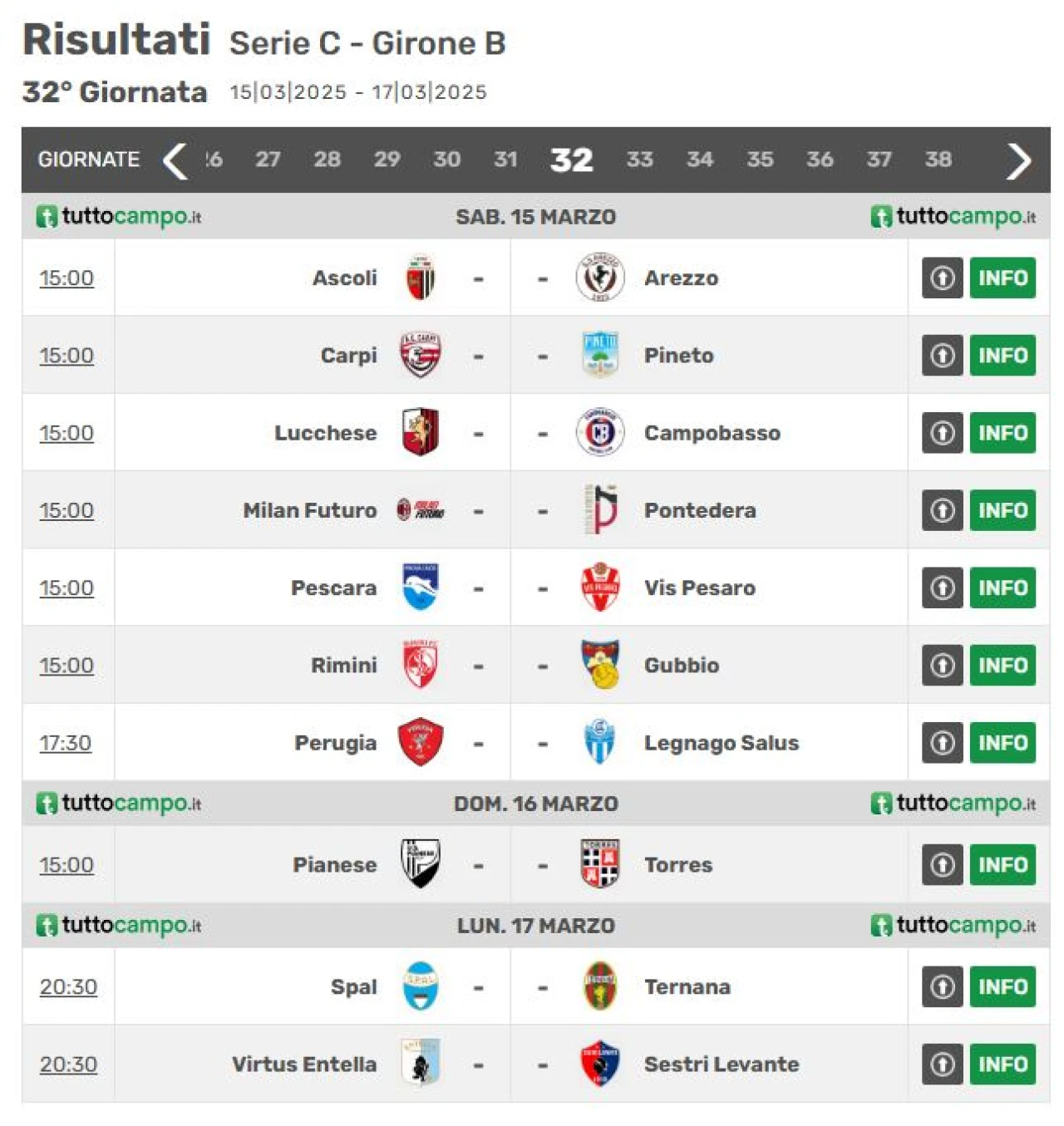Image resolution: width=1064 pixels, height=1126 pixels.
Task: Advance giornate list with right chevron
Action: tap(1018, 160)
